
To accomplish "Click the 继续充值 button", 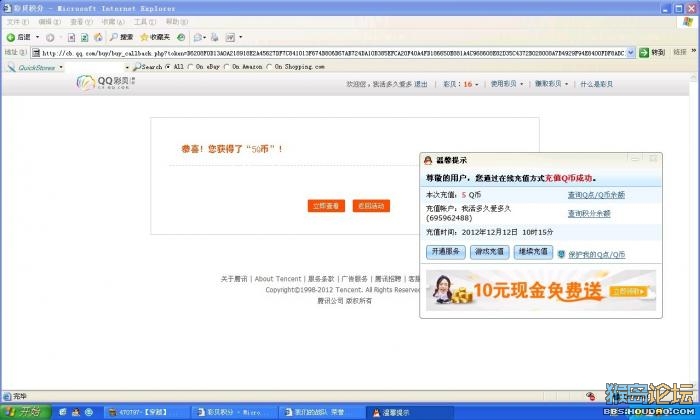I will tap(533, 252).
